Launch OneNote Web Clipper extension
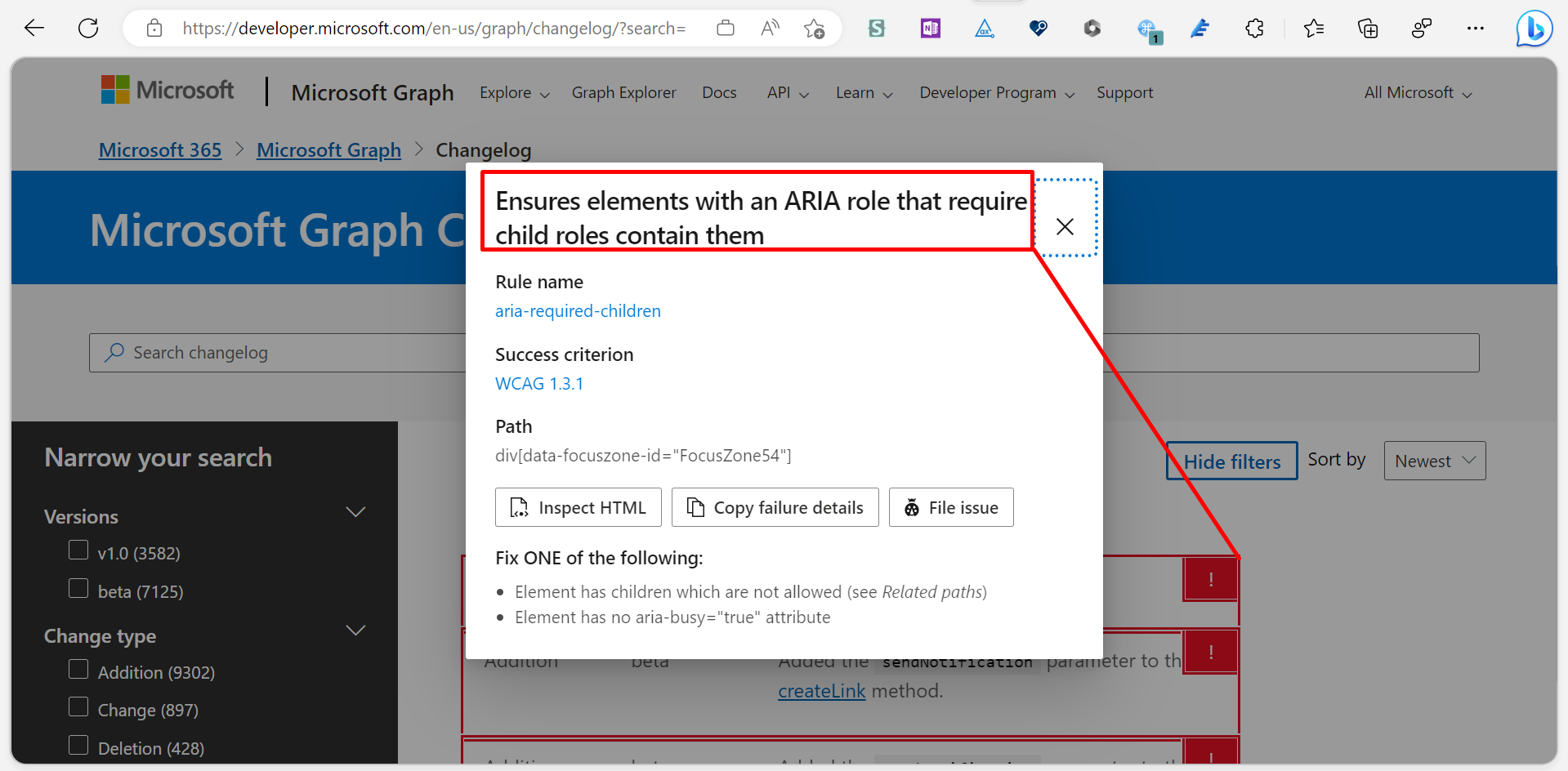The height and width of the screenshot is (771, 1568). pos(930,28)
